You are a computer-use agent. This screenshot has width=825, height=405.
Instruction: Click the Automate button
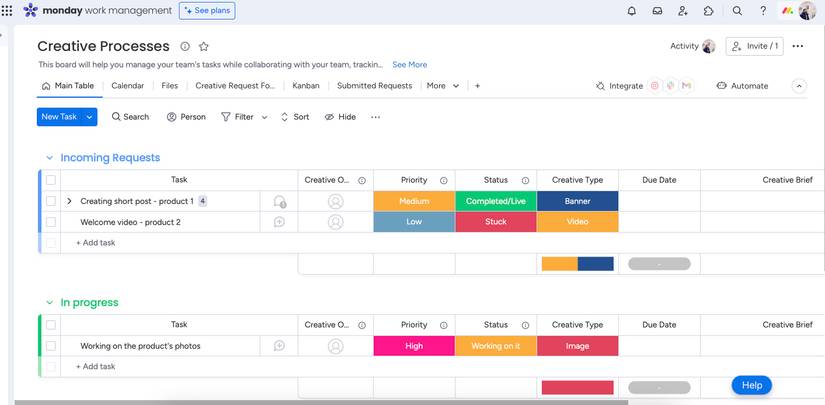tap(742, 86)
